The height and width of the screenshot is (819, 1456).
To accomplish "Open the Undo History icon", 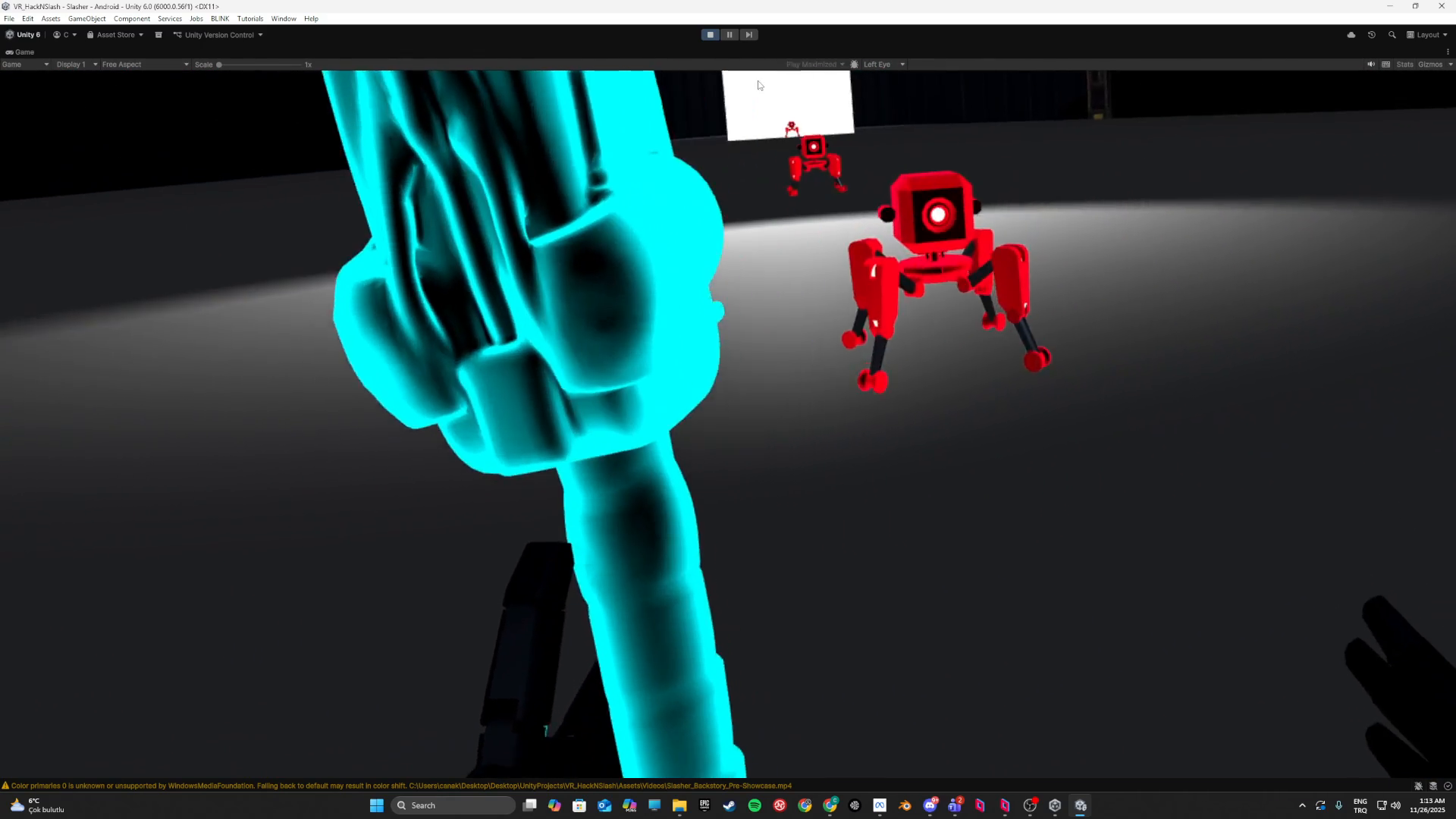I will pyautogui.click(x=1372, y=35).
